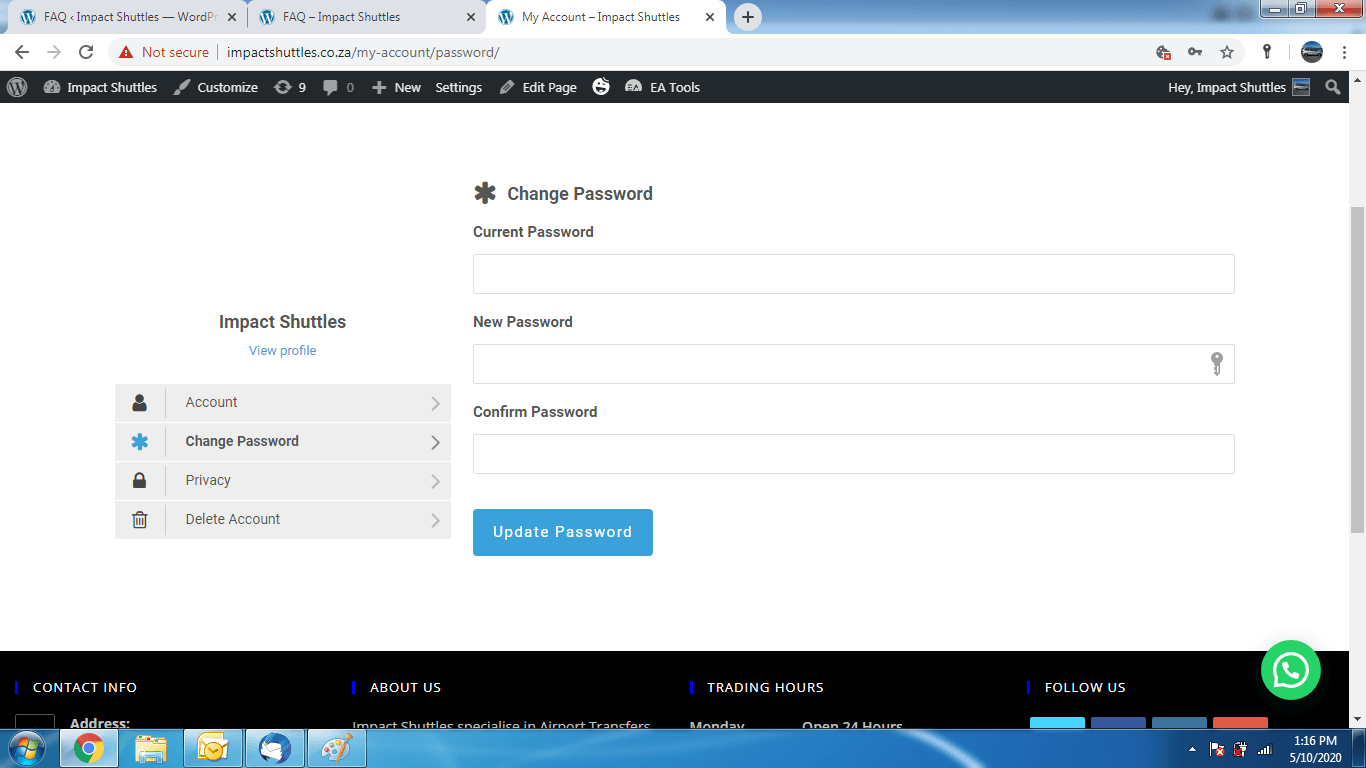The height and width of the screenshot is (768, 1366).
Task: Open the Settings menu in admin bar
Action: 458,87
